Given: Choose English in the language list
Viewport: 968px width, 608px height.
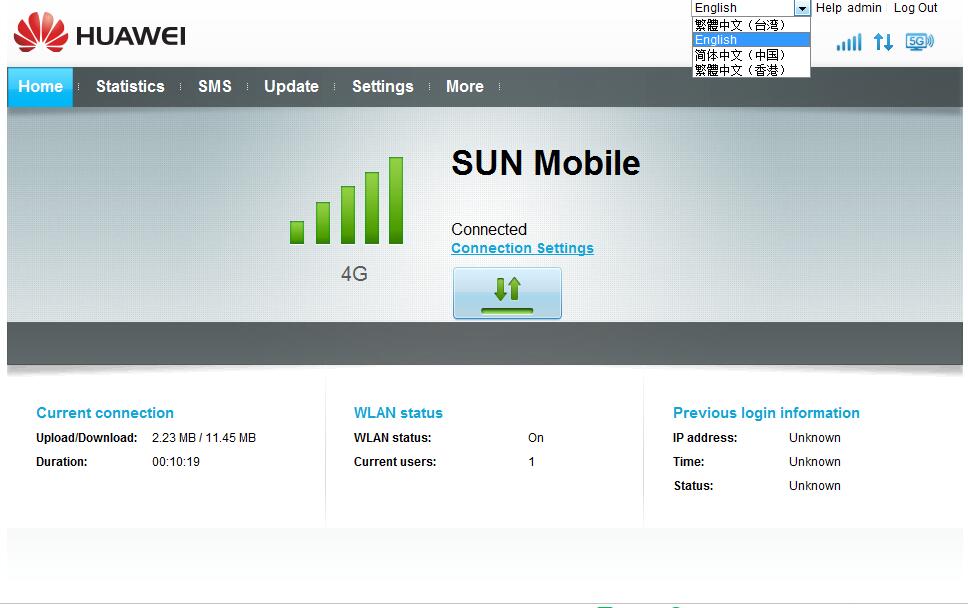Looking at the screenshot, I should click(x=751, y=40).
